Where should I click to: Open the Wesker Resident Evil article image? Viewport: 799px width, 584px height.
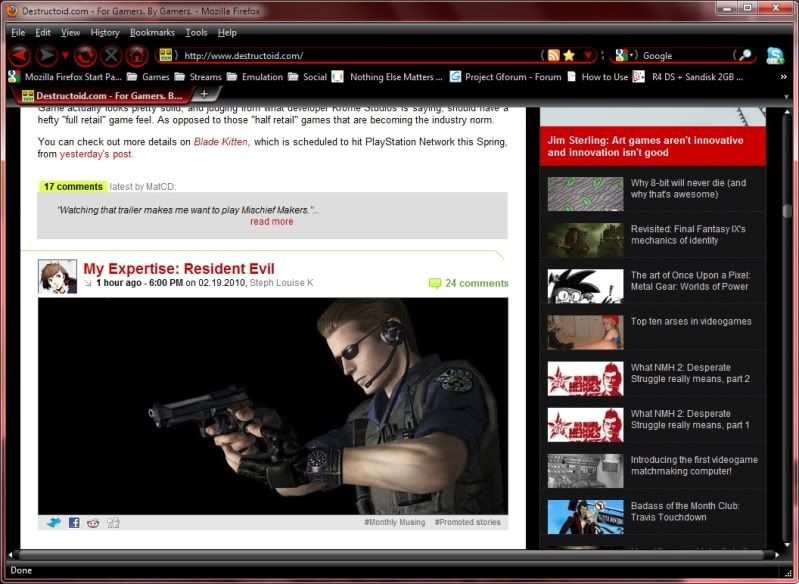pyautogui.click(x=272, y=405)
